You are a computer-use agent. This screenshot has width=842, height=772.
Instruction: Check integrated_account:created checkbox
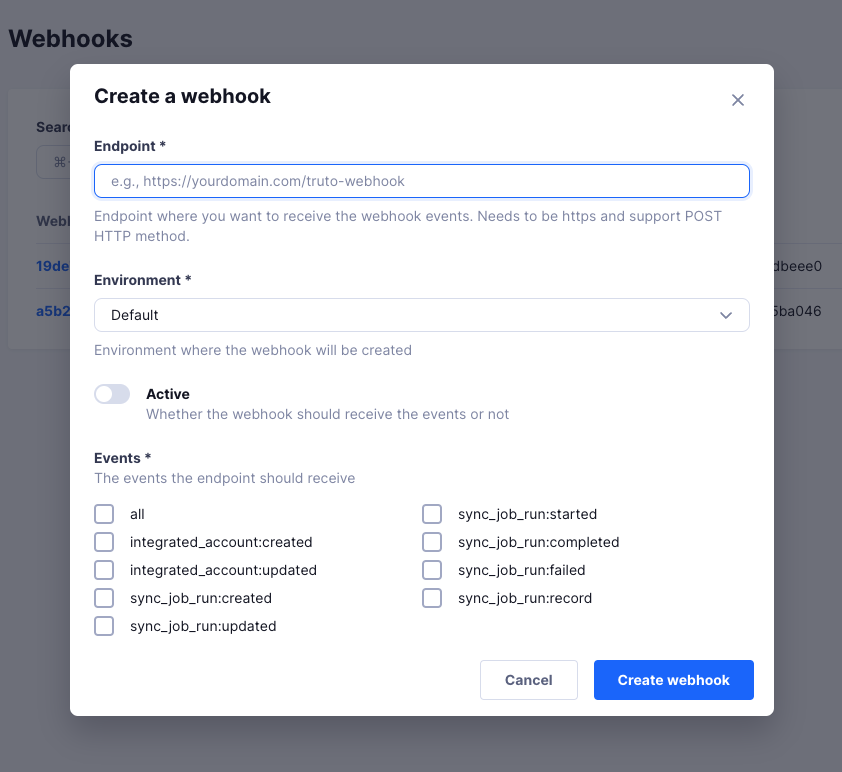point(104,542)
